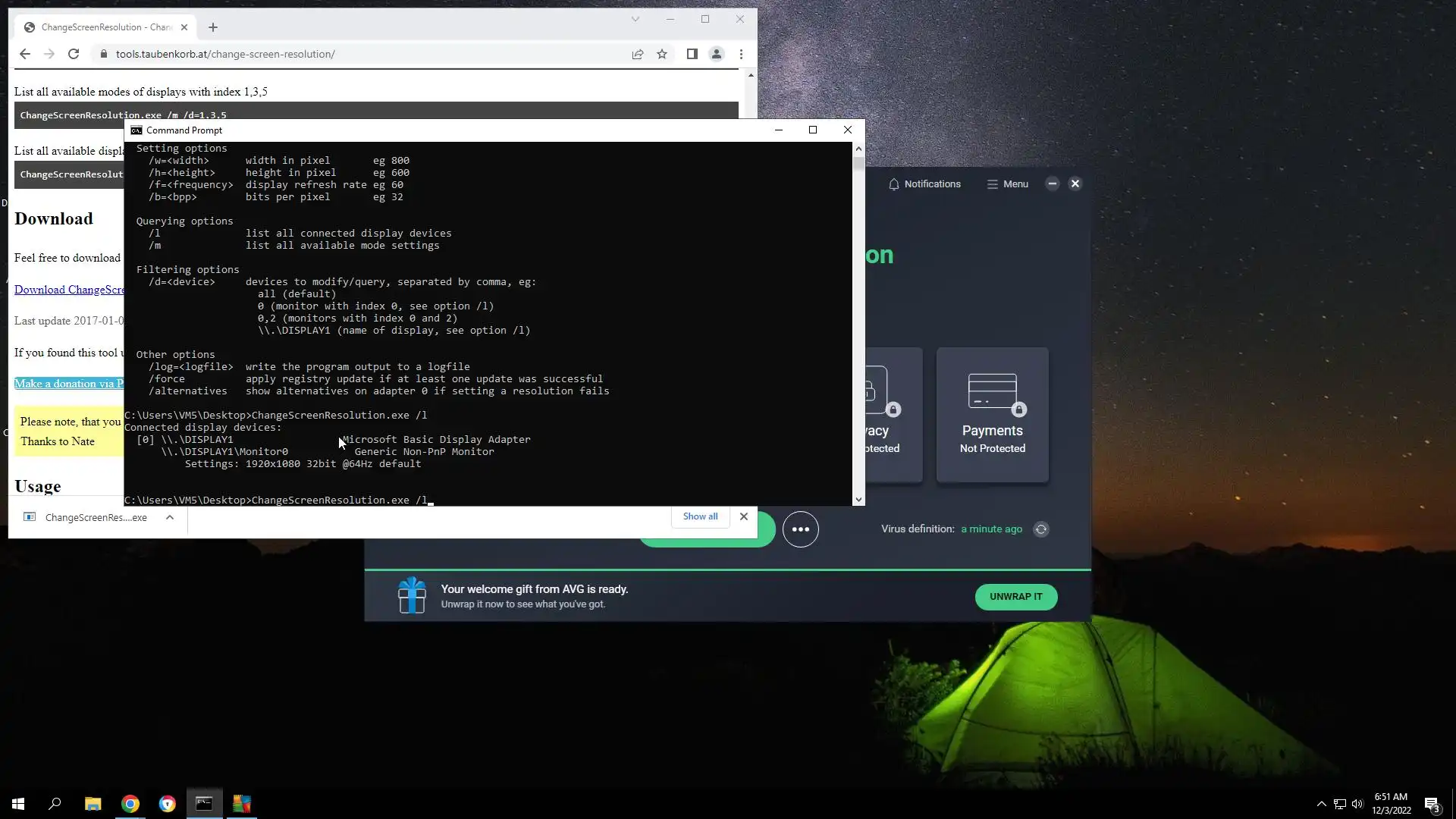This screenshot has height=819, width=1456.
Task: Toggle Chrome side panel icon
Action: (692, 54)
